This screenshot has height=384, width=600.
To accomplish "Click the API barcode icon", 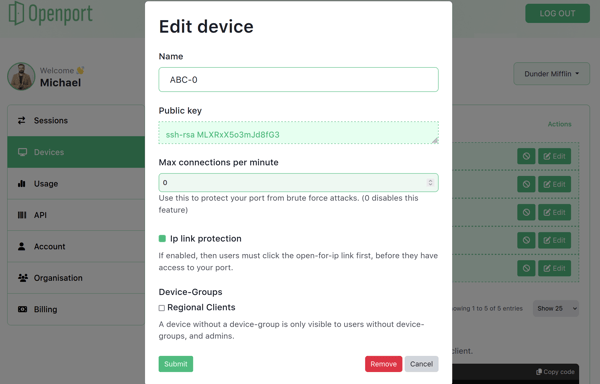I will pos(22,215).
